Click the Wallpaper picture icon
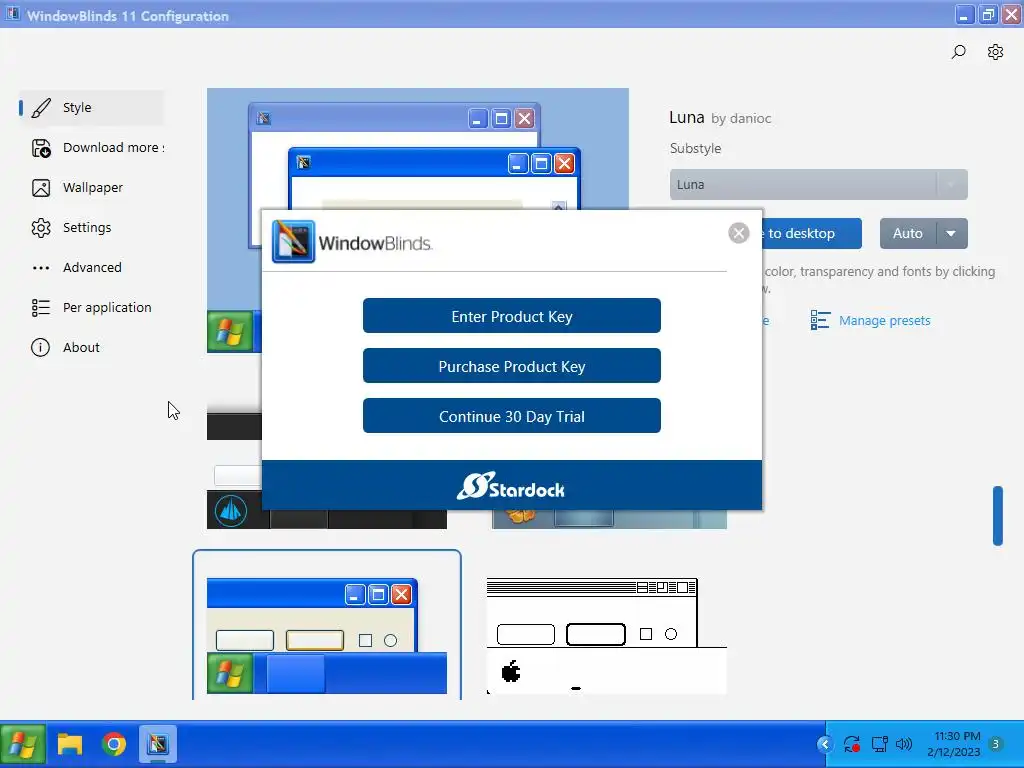Viewport: 1024px width, 768px height. (x=41, y=188)
